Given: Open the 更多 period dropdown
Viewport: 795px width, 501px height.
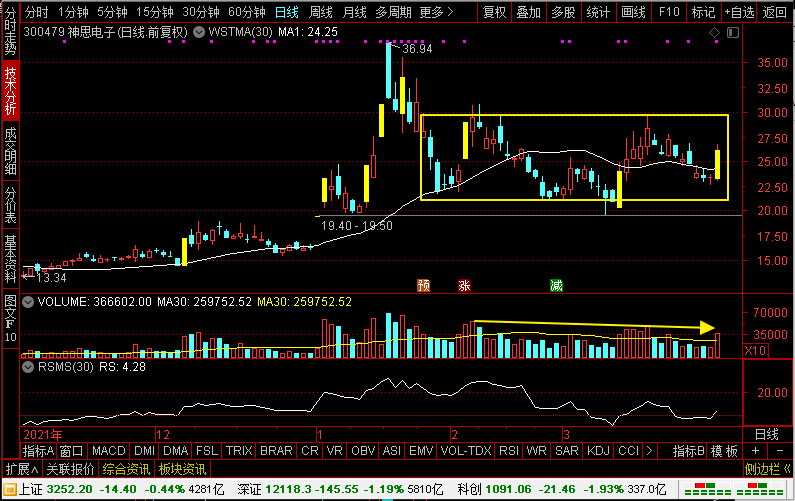Looking at the screenshot, I should click(432, 12).
